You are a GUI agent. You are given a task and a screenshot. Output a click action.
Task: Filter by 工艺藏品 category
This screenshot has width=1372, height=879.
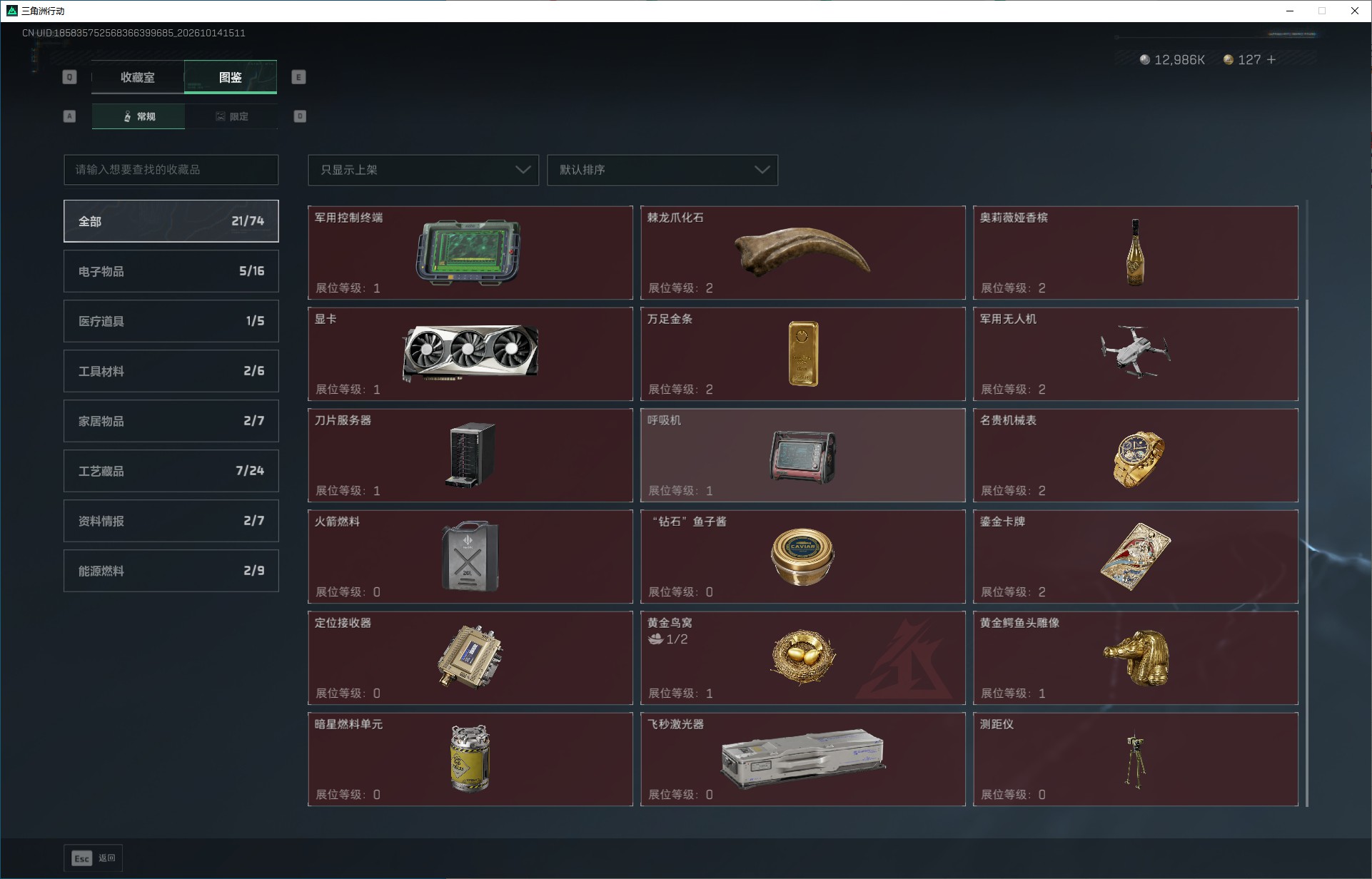[171, 471]
